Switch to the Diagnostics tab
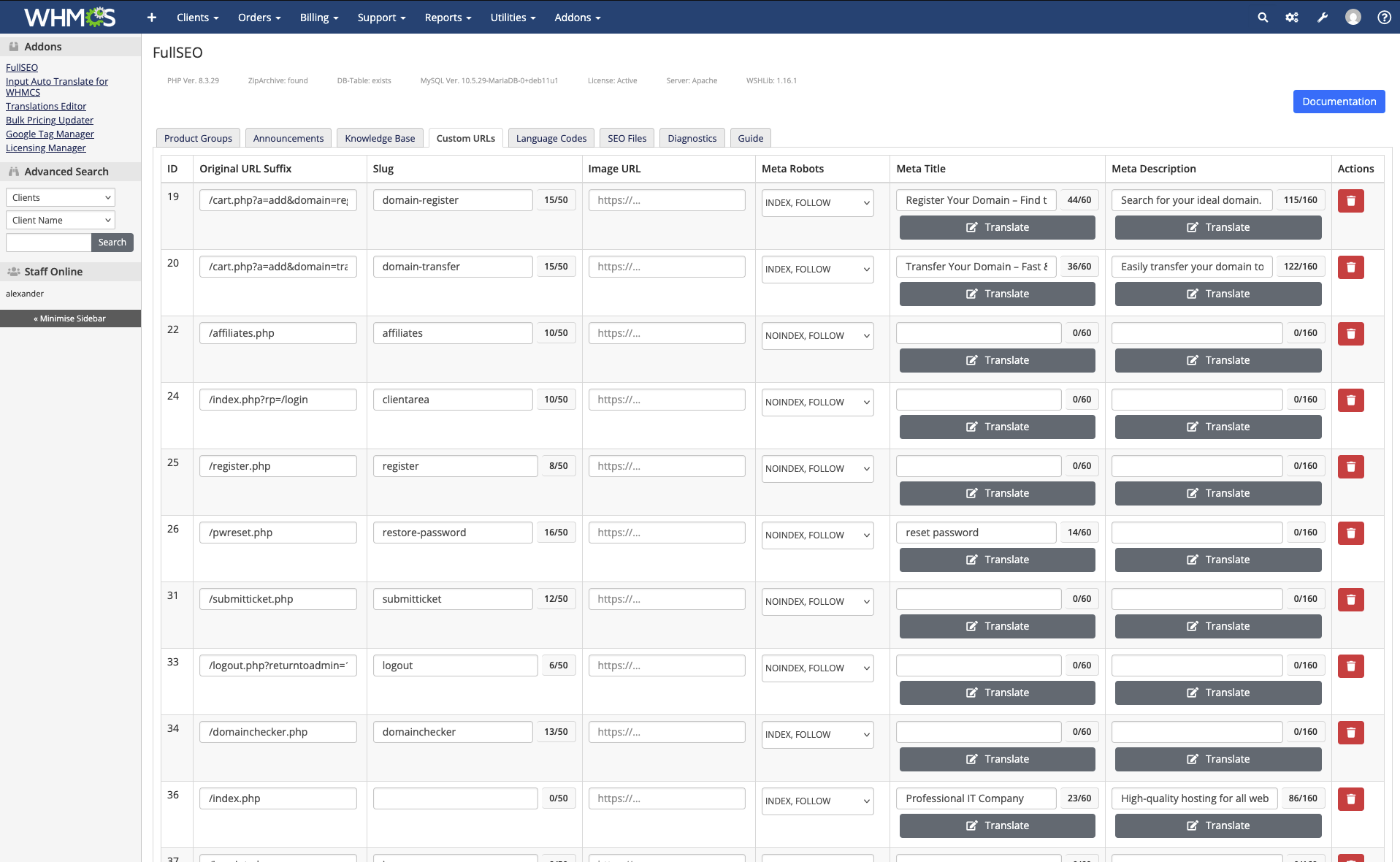Viewport: 1400px width, 862px height. pyautogui.click(x=692, y=138)
